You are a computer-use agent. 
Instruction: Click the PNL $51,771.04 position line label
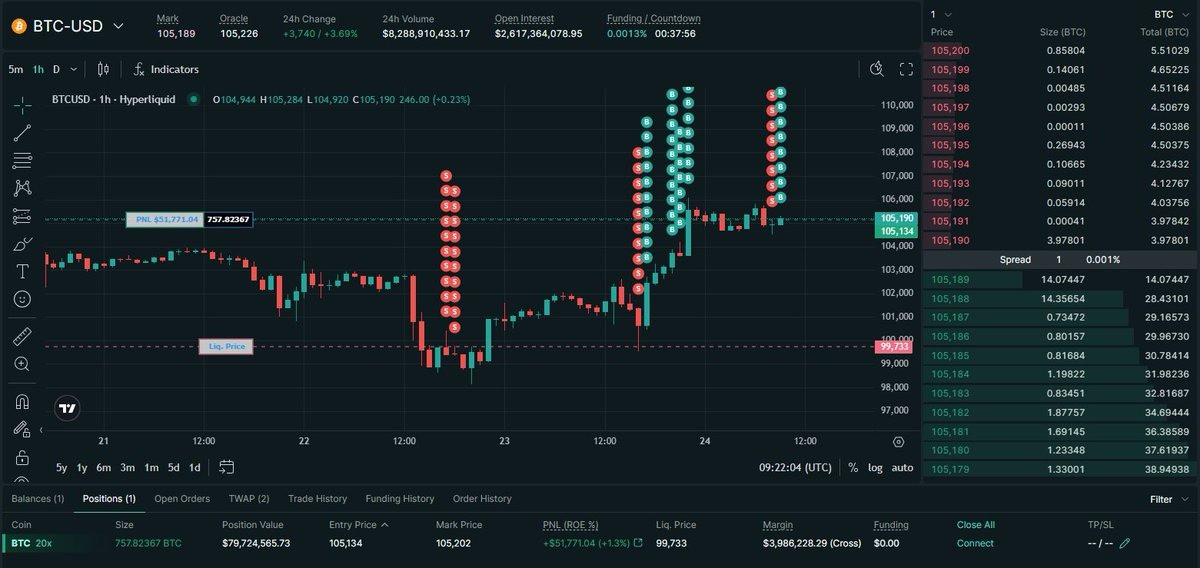(x=164, y=219)
